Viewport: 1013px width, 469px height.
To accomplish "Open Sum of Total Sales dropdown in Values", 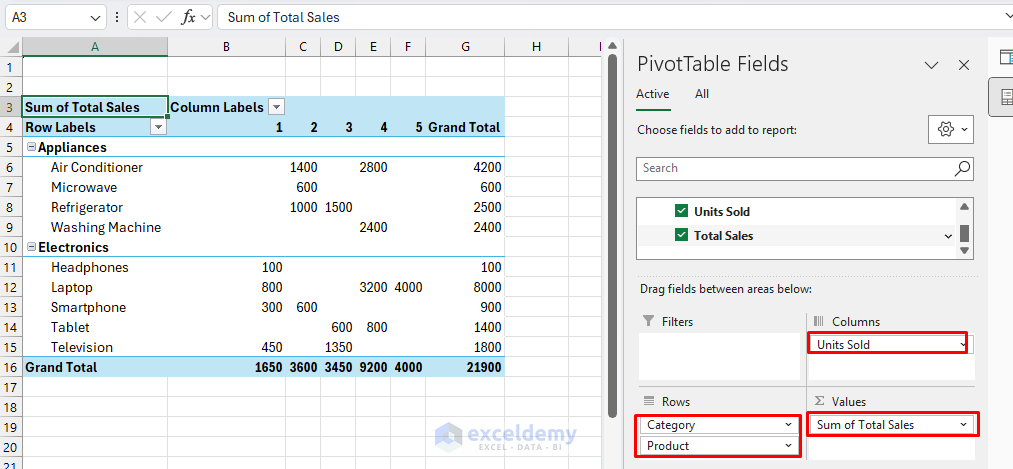I will pyautogui.click(x=963, y=424).
